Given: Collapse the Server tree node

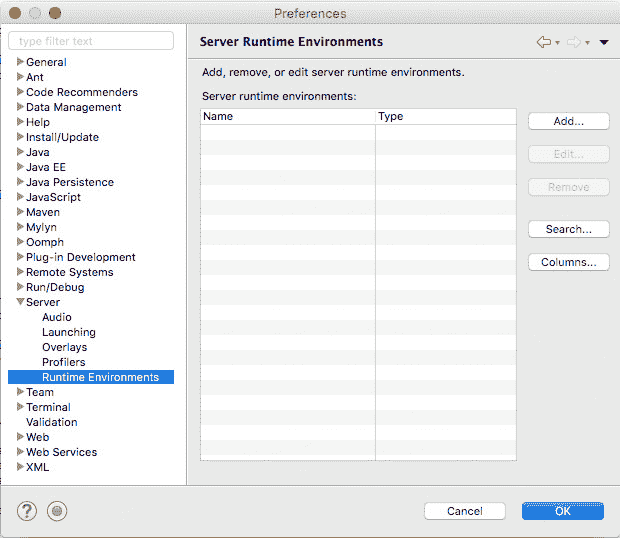Looking at the screenshot, I should (21, 302).
